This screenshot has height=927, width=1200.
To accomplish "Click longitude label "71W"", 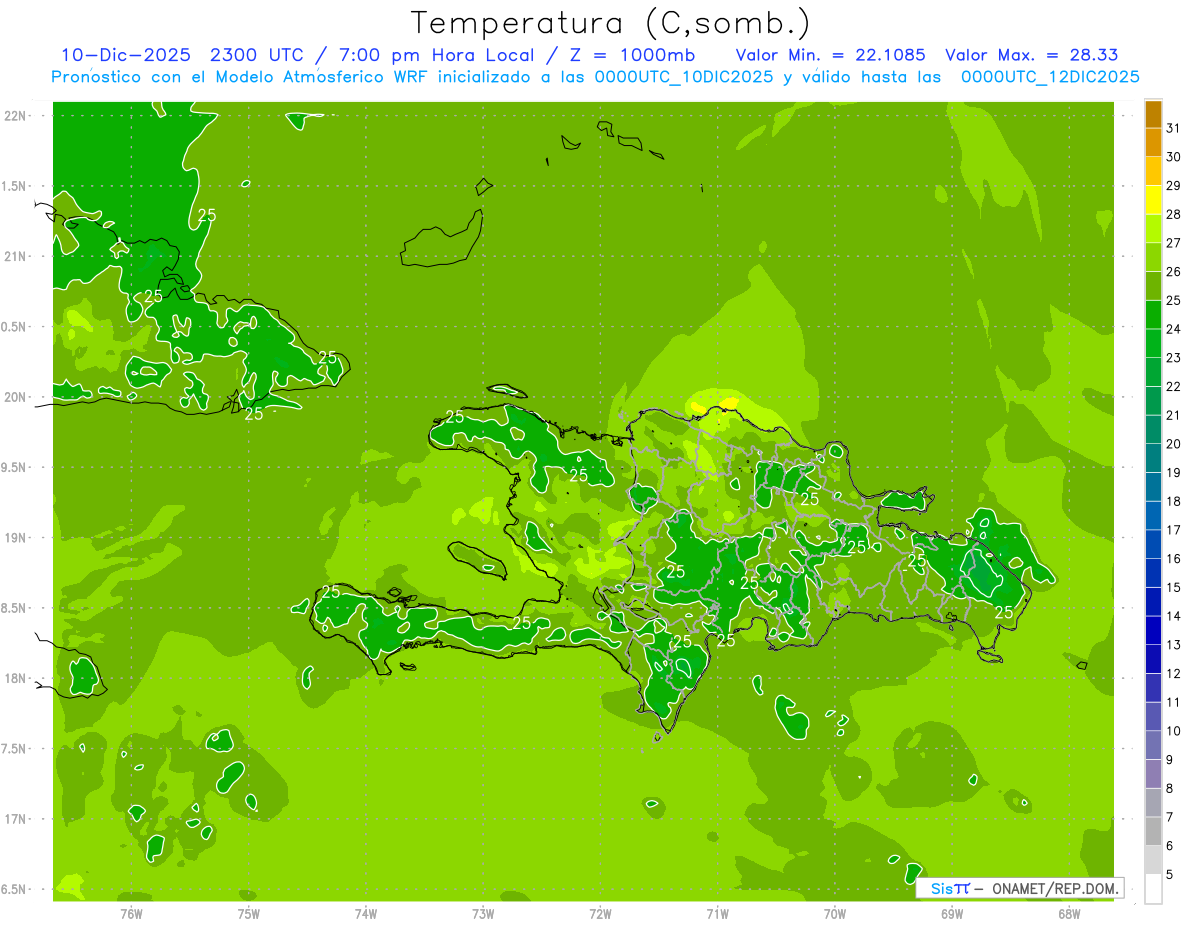I will point(717,913).
